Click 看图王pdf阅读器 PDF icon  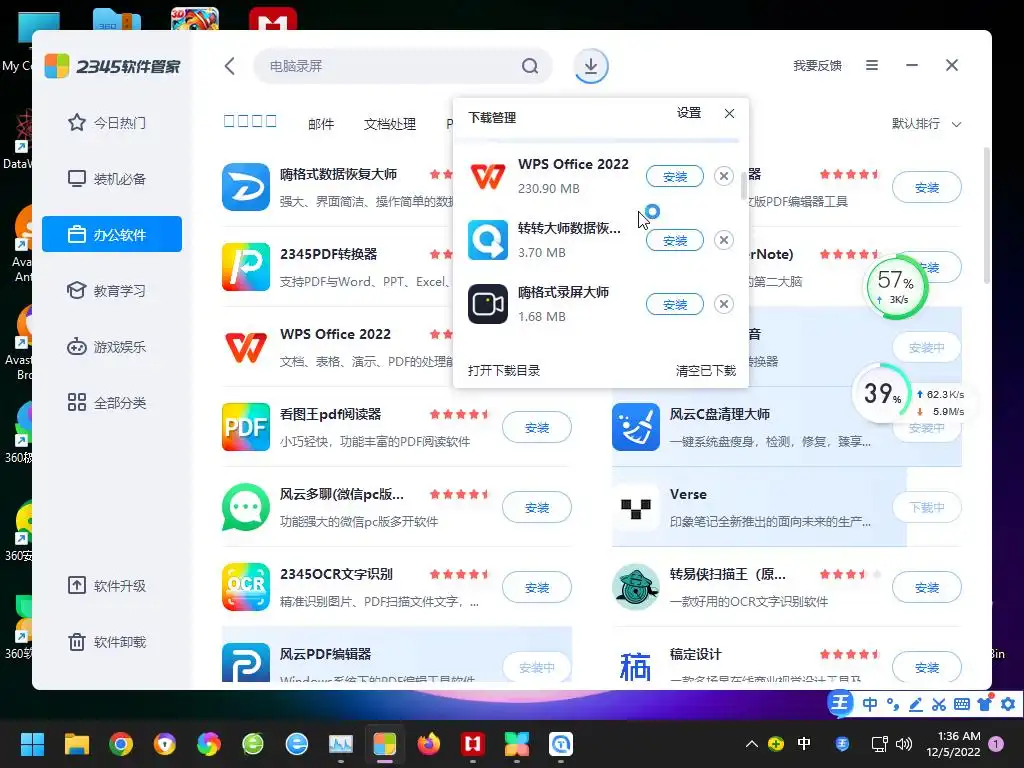[x=246, y=427]
